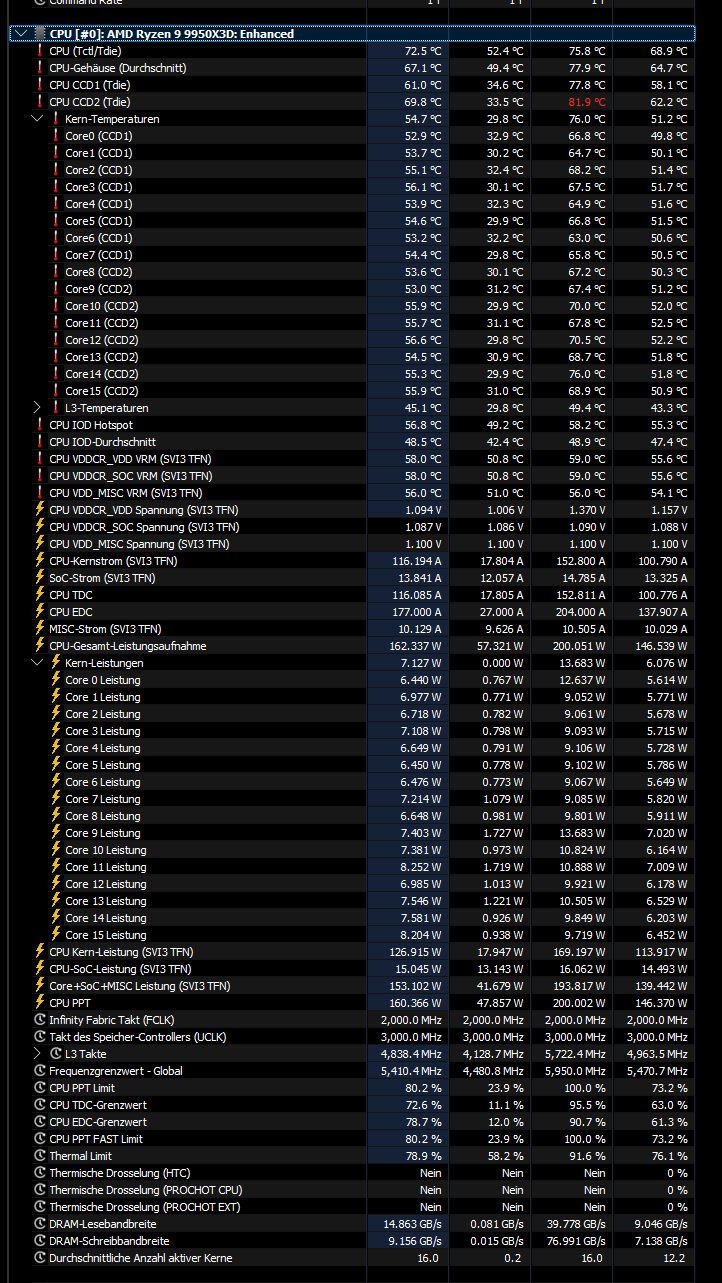Select Thermische Drosselung (PROCHOT CPU) label

(x=145, y=1190)
